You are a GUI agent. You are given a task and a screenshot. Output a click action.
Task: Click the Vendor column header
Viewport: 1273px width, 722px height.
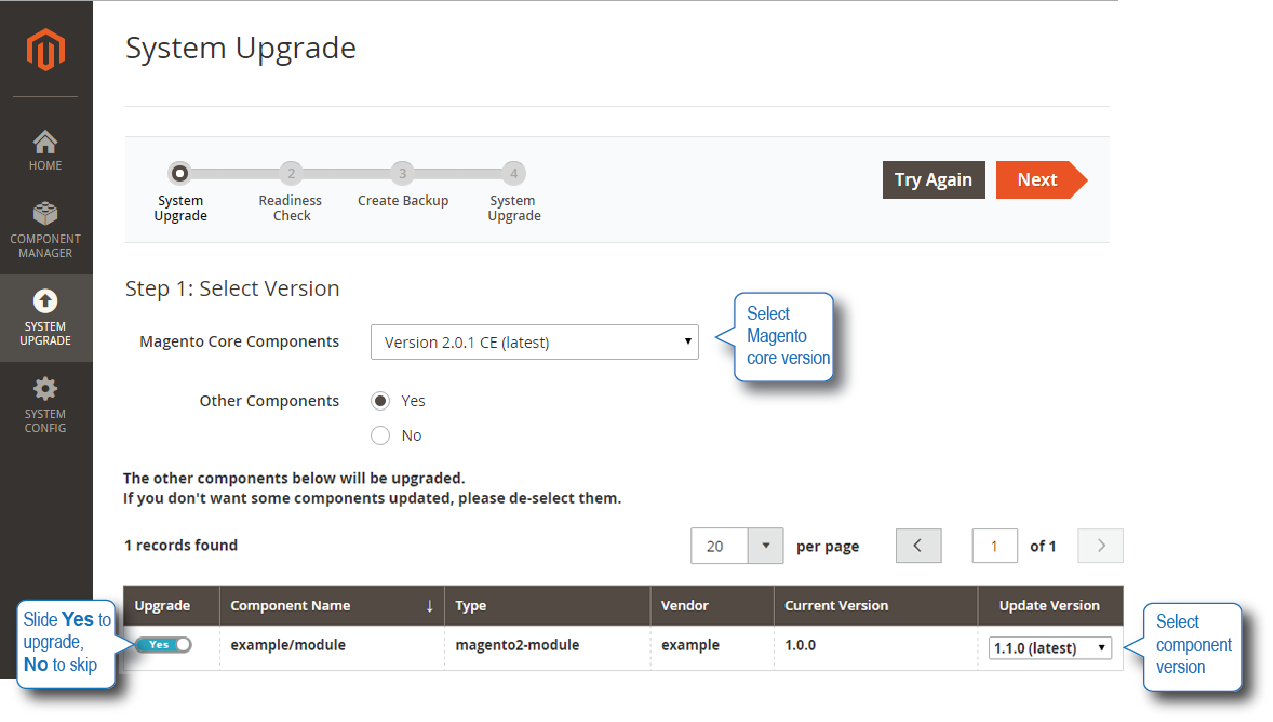pos(712,606)
